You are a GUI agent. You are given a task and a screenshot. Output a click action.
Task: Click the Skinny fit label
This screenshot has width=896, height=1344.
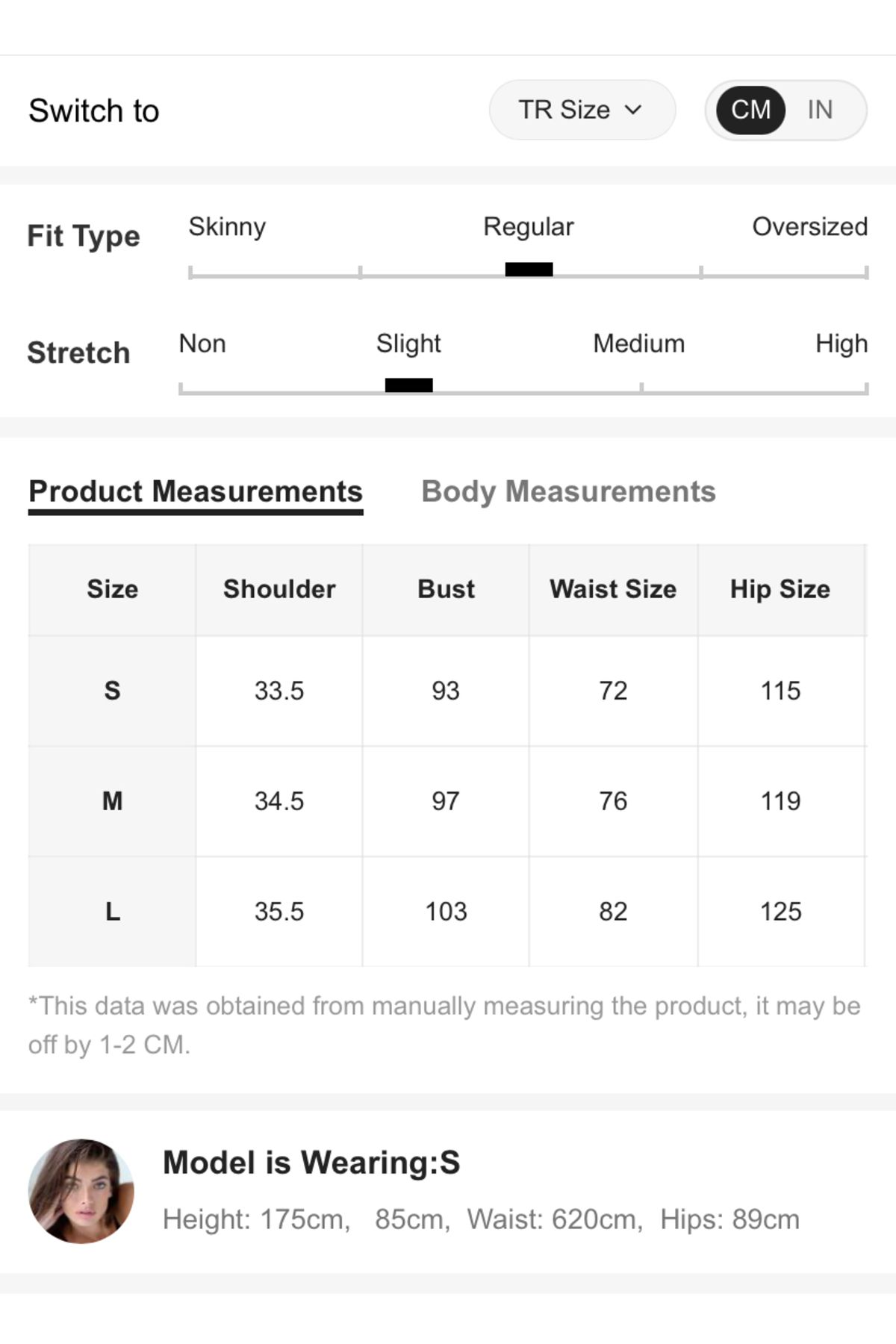227,226
